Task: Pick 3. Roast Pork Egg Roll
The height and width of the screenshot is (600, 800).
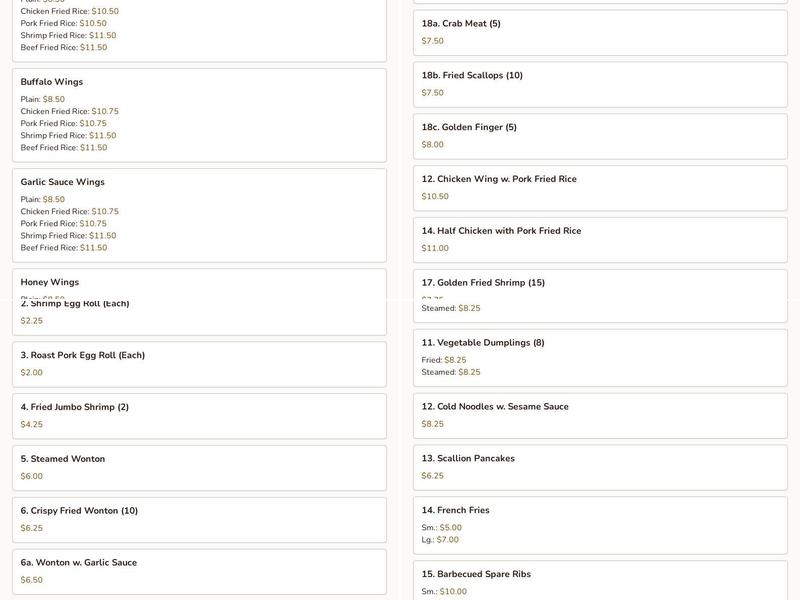Action: pos(199,364)
